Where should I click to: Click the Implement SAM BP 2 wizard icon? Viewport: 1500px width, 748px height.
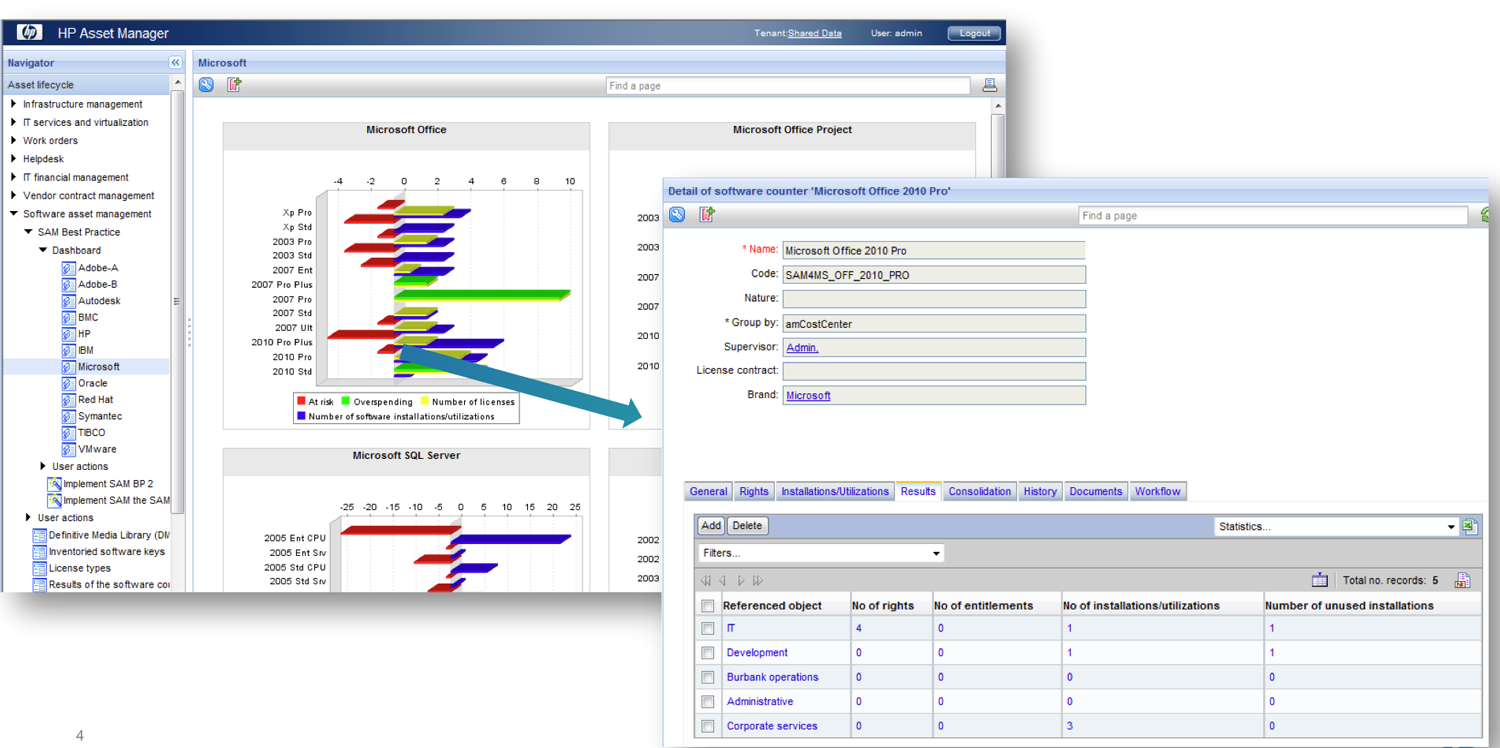54,484
